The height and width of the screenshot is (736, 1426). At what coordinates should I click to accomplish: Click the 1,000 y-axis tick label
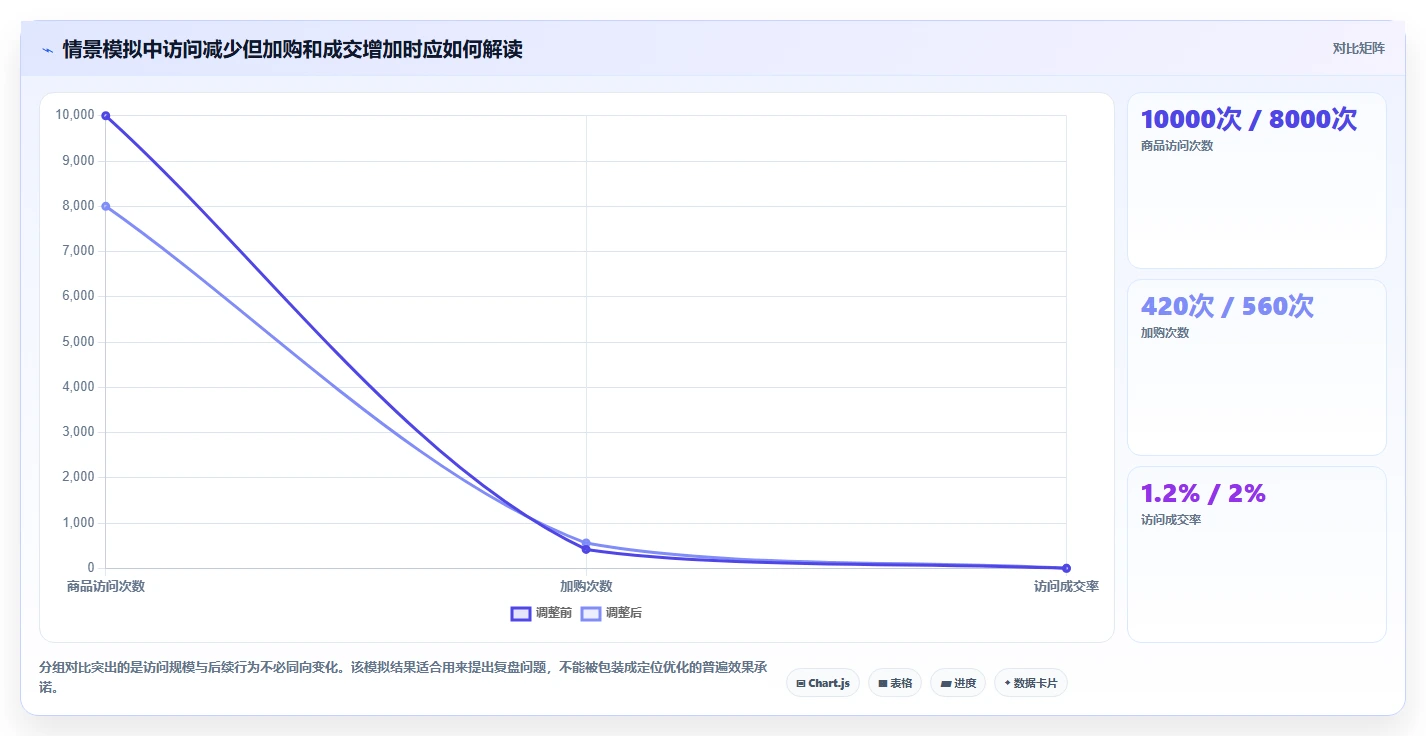pyautogui.click(x=78, y=522)
